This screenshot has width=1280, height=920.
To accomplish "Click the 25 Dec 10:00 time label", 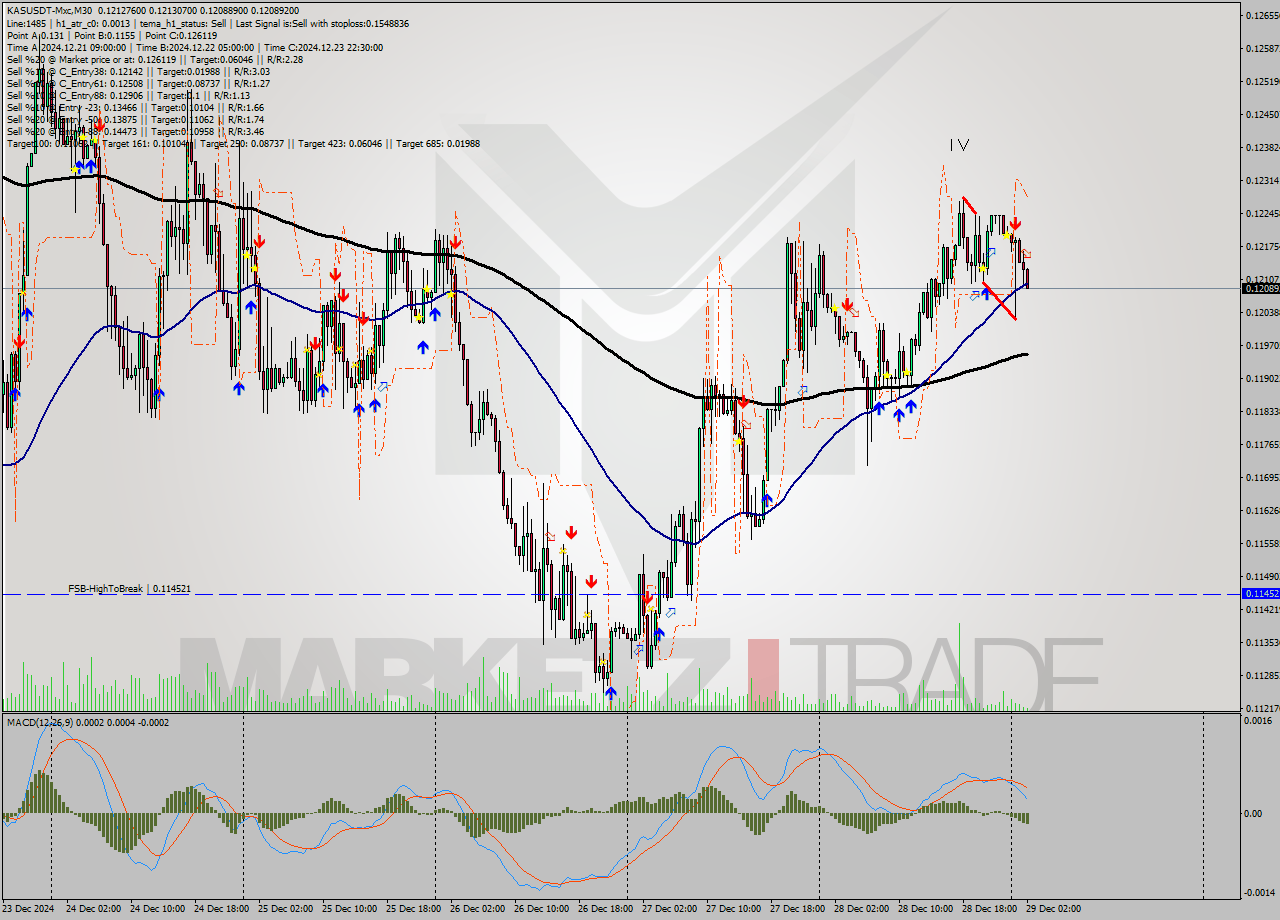I will [349, 909].
